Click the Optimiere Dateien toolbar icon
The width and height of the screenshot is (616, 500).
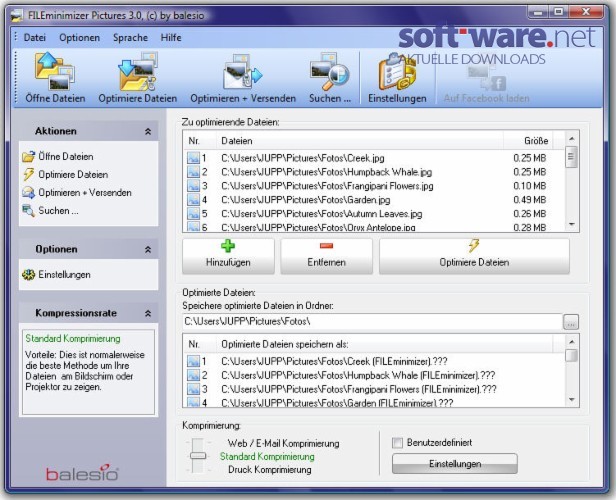[138, 71]
